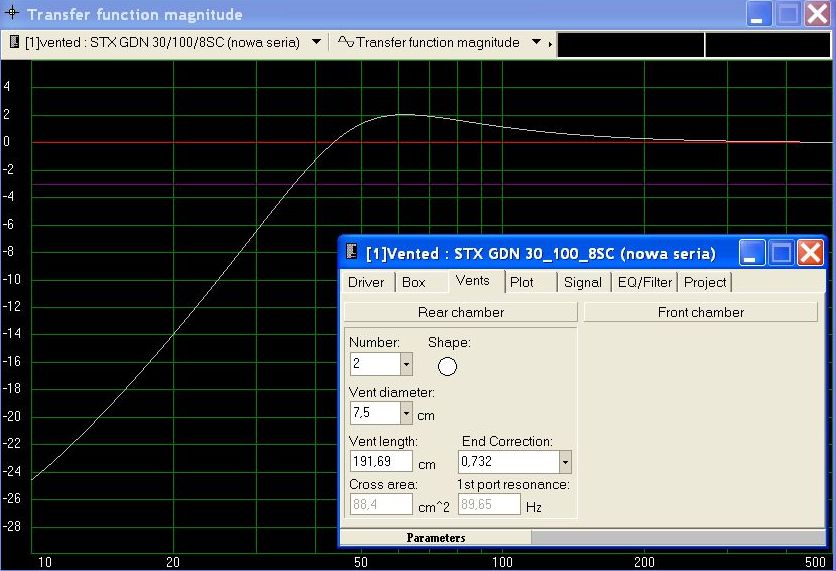Switch to the Project tab
Image resolution: width=836 pixels, height=571 pixels.
705,283
